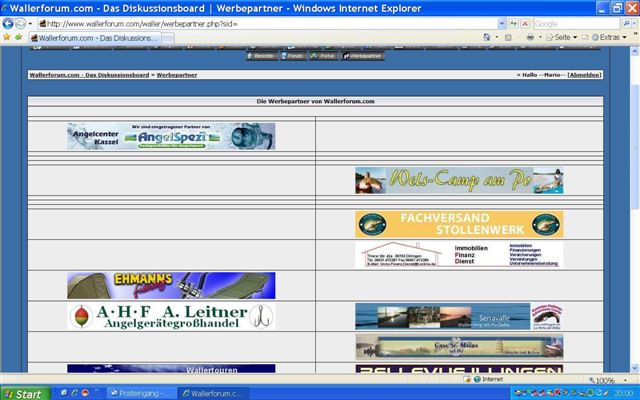640x400 pixels.
Task: Click the Refresh page icon
Action: (512, 23)
